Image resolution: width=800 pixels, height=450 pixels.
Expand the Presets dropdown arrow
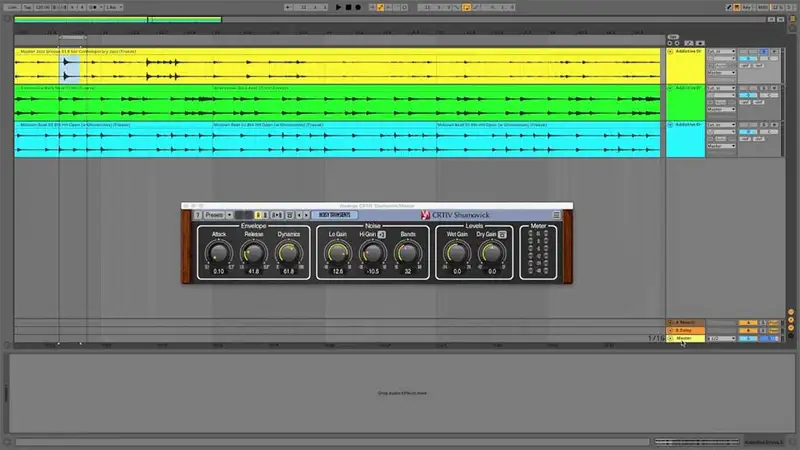(229, 215)
